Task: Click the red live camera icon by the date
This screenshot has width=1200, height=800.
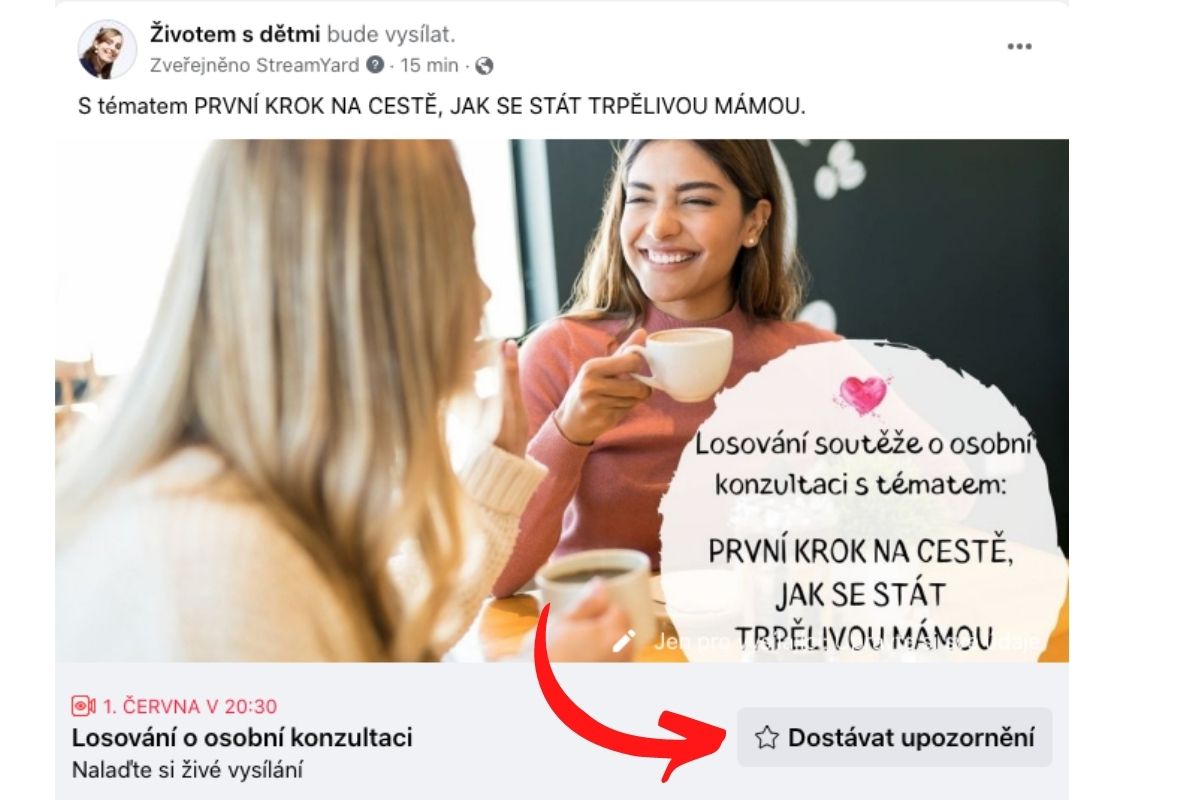Action: coord(84,706)
